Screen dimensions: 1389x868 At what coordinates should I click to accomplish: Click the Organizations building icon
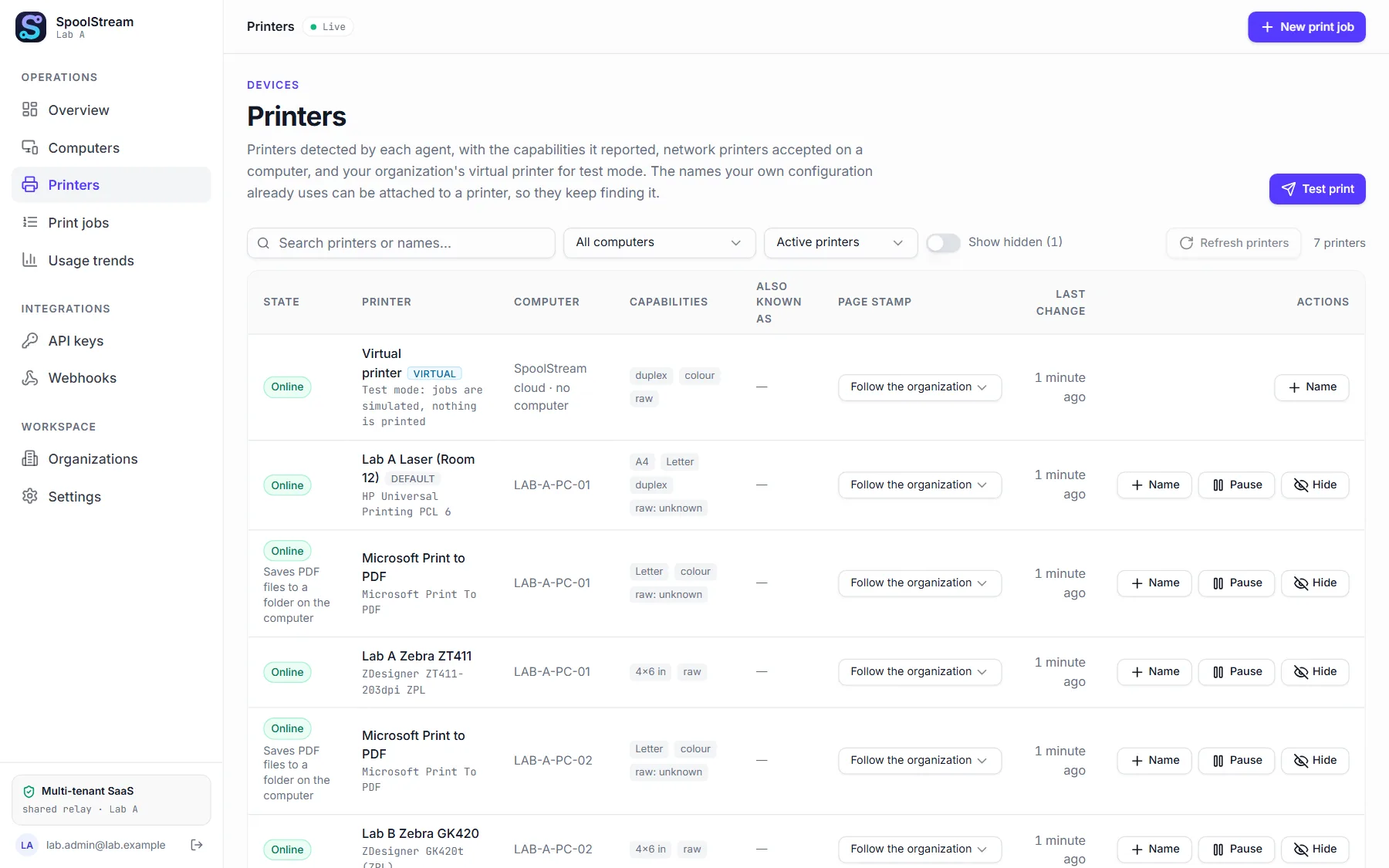click(30, 458)
